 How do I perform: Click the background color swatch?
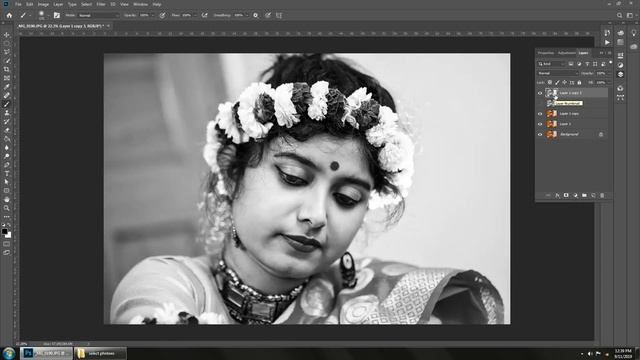[x=9, y=236]
